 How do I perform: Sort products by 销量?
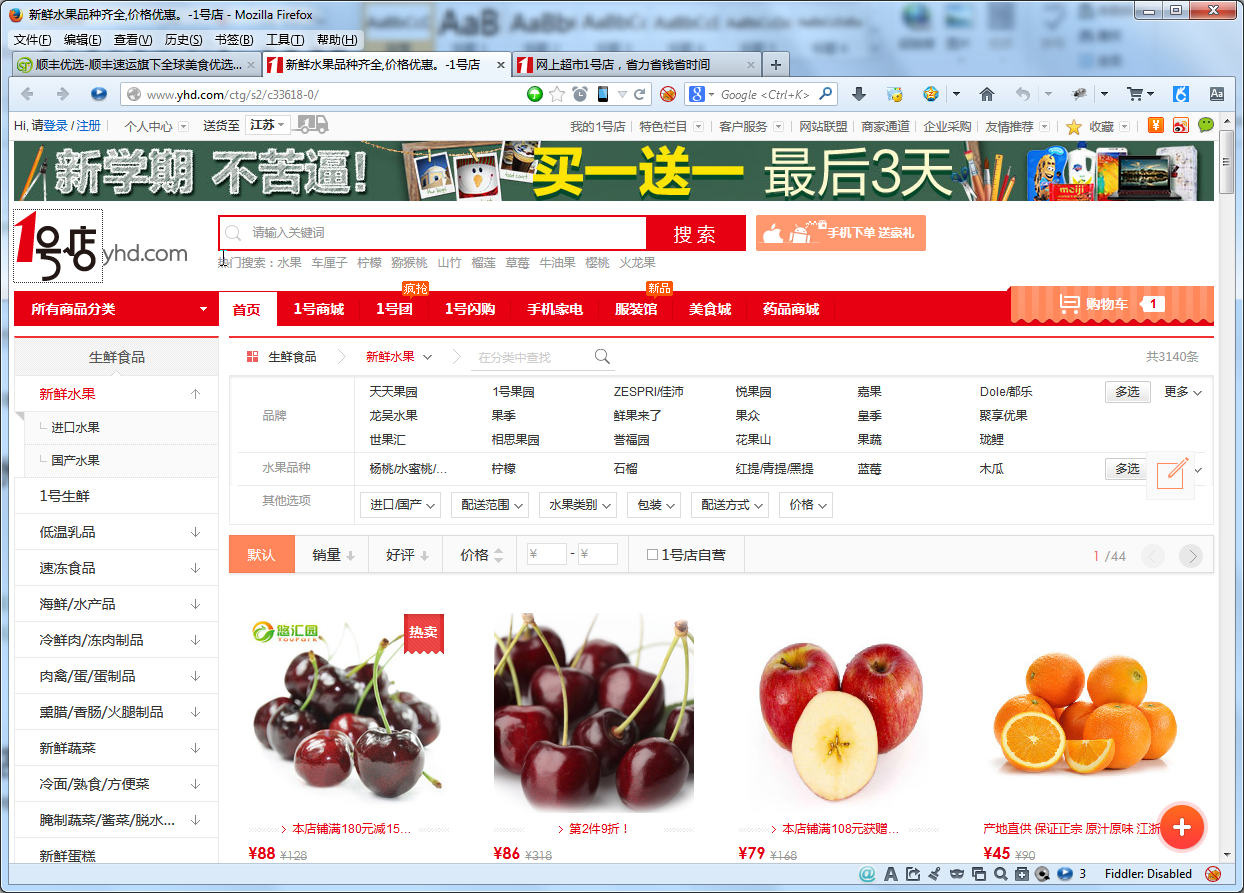point(334,555)
